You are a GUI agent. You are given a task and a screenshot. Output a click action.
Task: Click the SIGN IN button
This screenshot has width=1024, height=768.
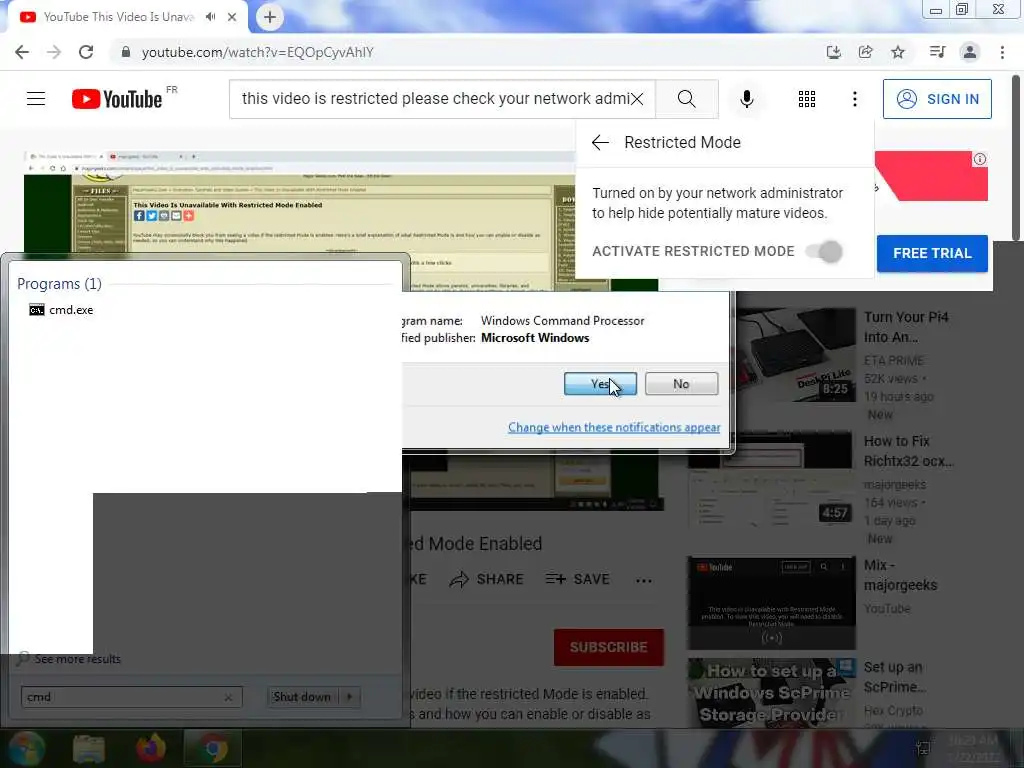pyautogui.click(x=937, y=99)
